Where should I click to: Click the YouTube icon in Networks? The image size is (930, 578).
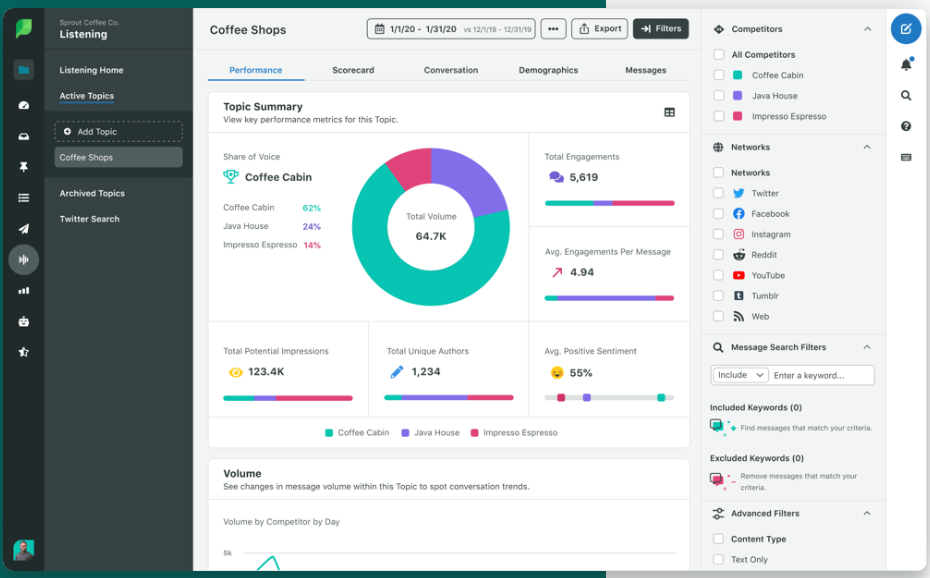(738, 275)
